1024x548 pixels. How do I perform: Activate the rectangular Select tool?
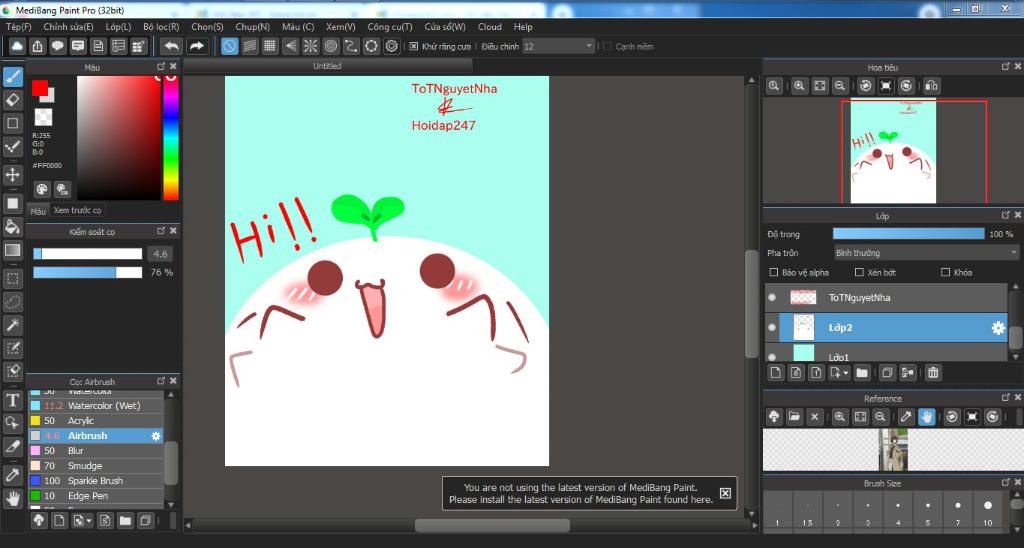(12, 279)
